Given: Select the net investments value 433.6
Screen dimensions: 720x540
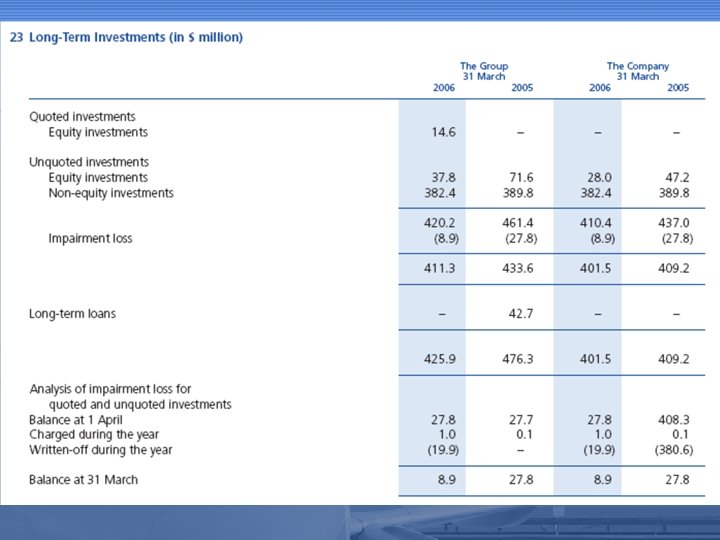Looking at the screenshot, I should point(518,268).
